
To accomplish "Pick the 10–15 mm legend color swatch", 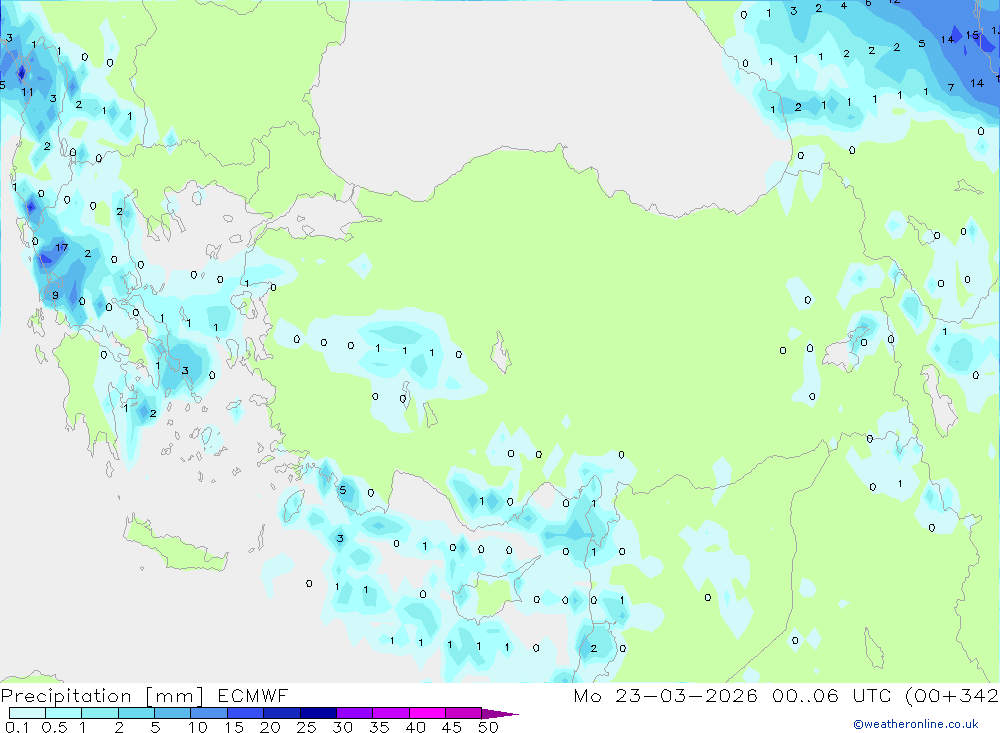I will click(x=209, y=713).
